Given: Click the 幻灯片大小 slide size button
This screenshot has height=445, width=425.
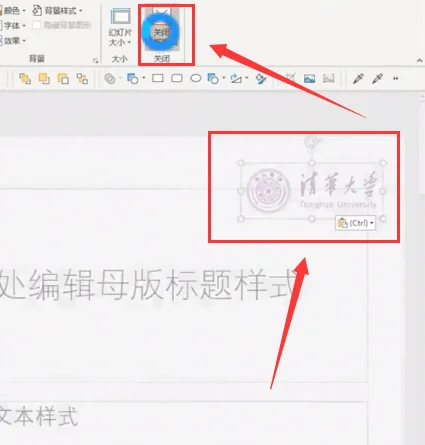Looking at the screenshot, I should point(120,27).
